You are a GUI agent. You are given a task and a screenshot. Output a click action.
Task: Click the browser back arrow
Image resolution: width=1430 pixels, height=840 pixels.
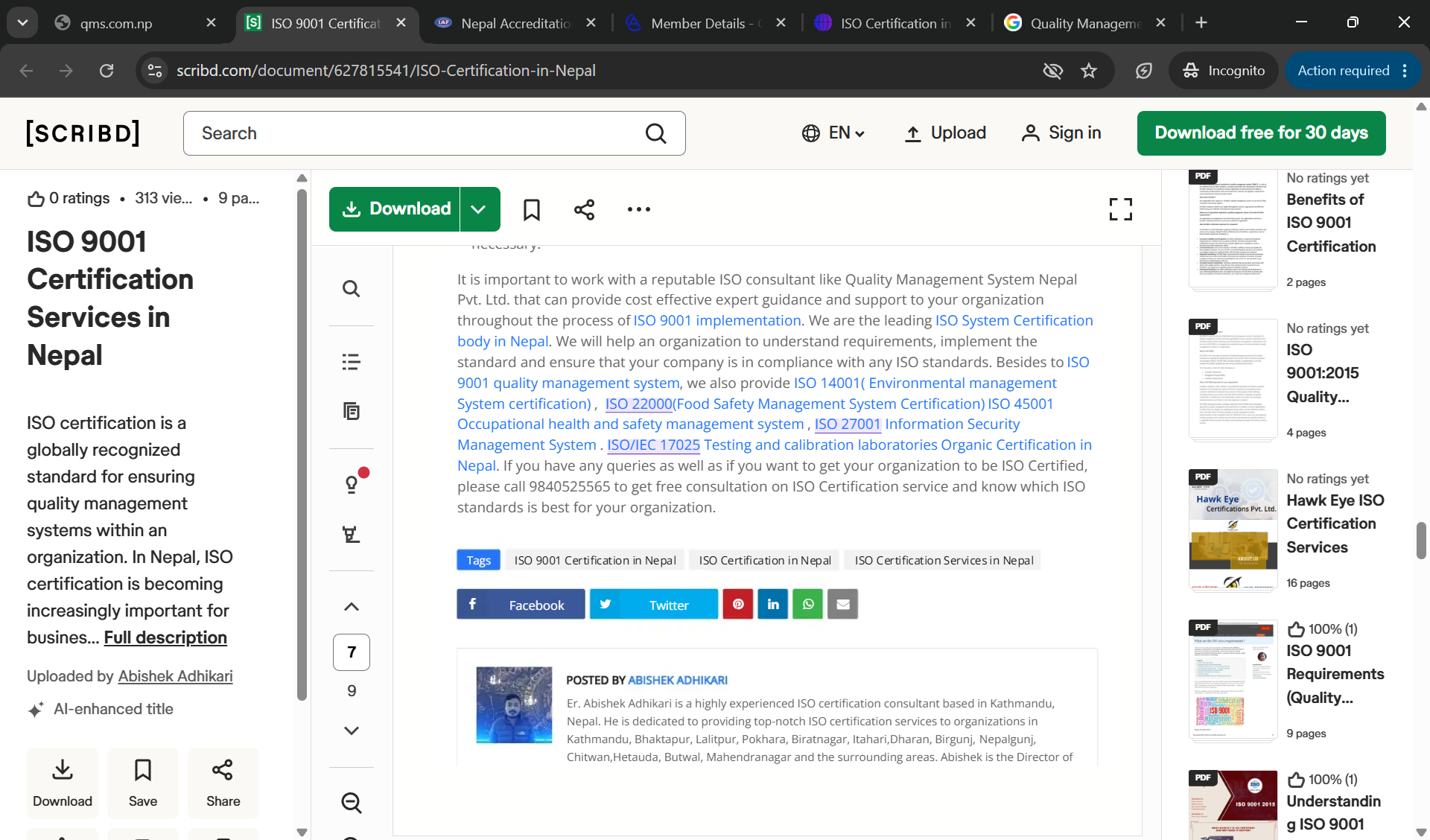point(27,71)
